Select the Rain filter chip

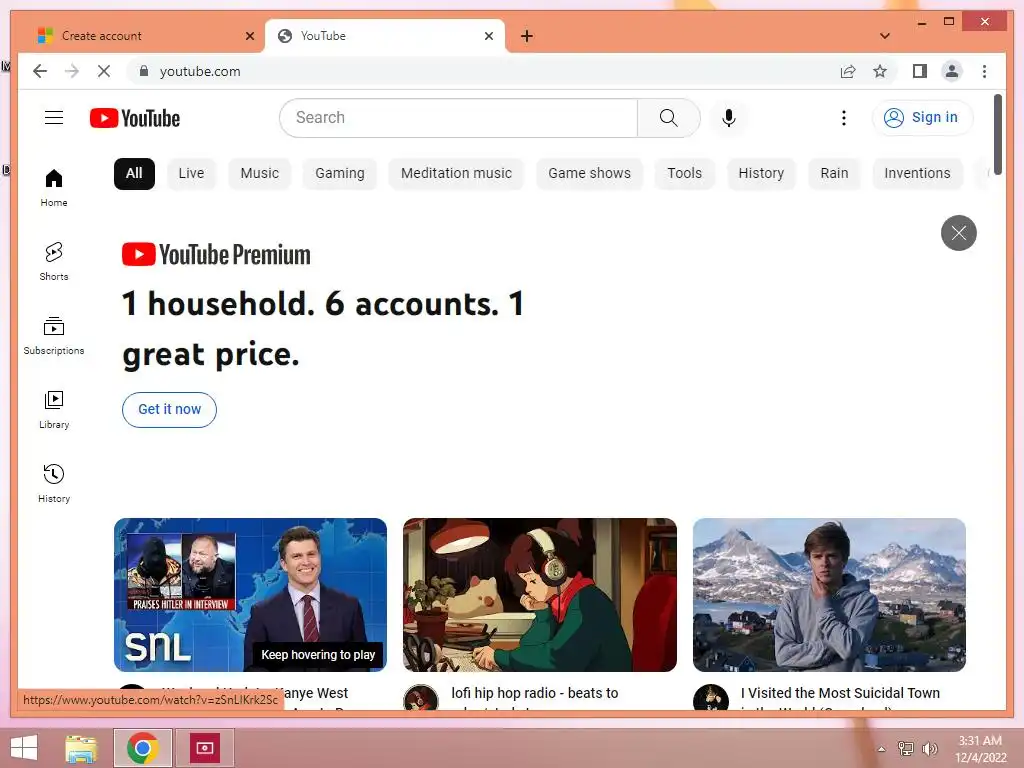(834, 173)
